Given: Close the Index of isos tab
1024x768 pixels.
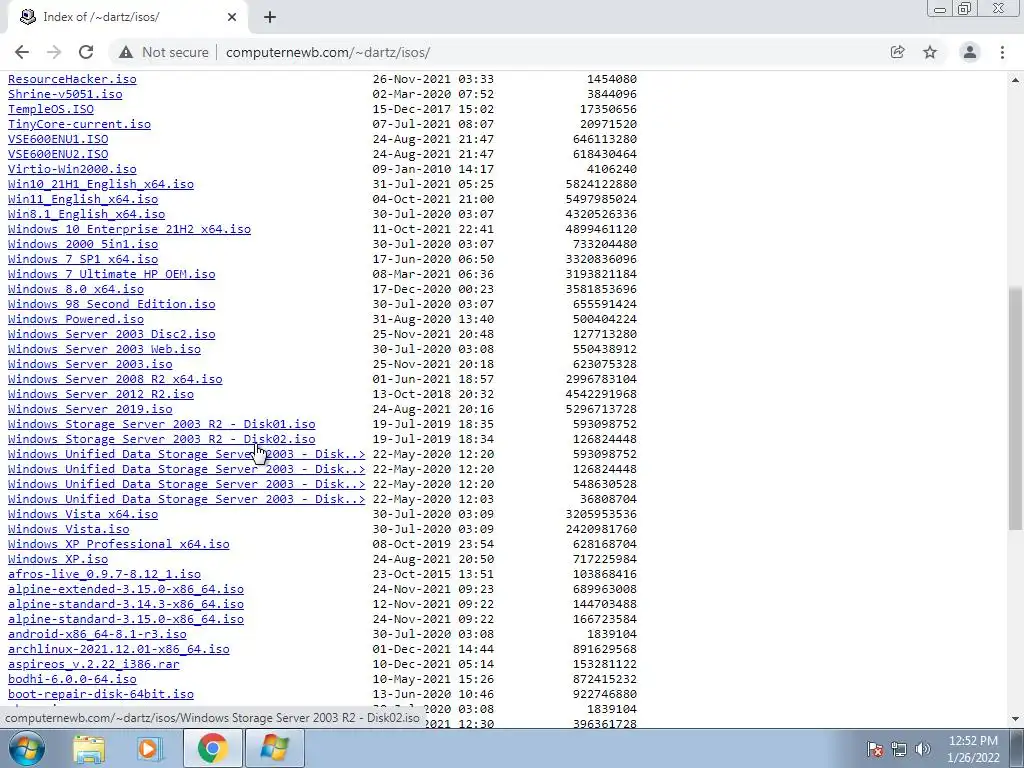Looking at the screenshot, I should (x=232, y=17).
